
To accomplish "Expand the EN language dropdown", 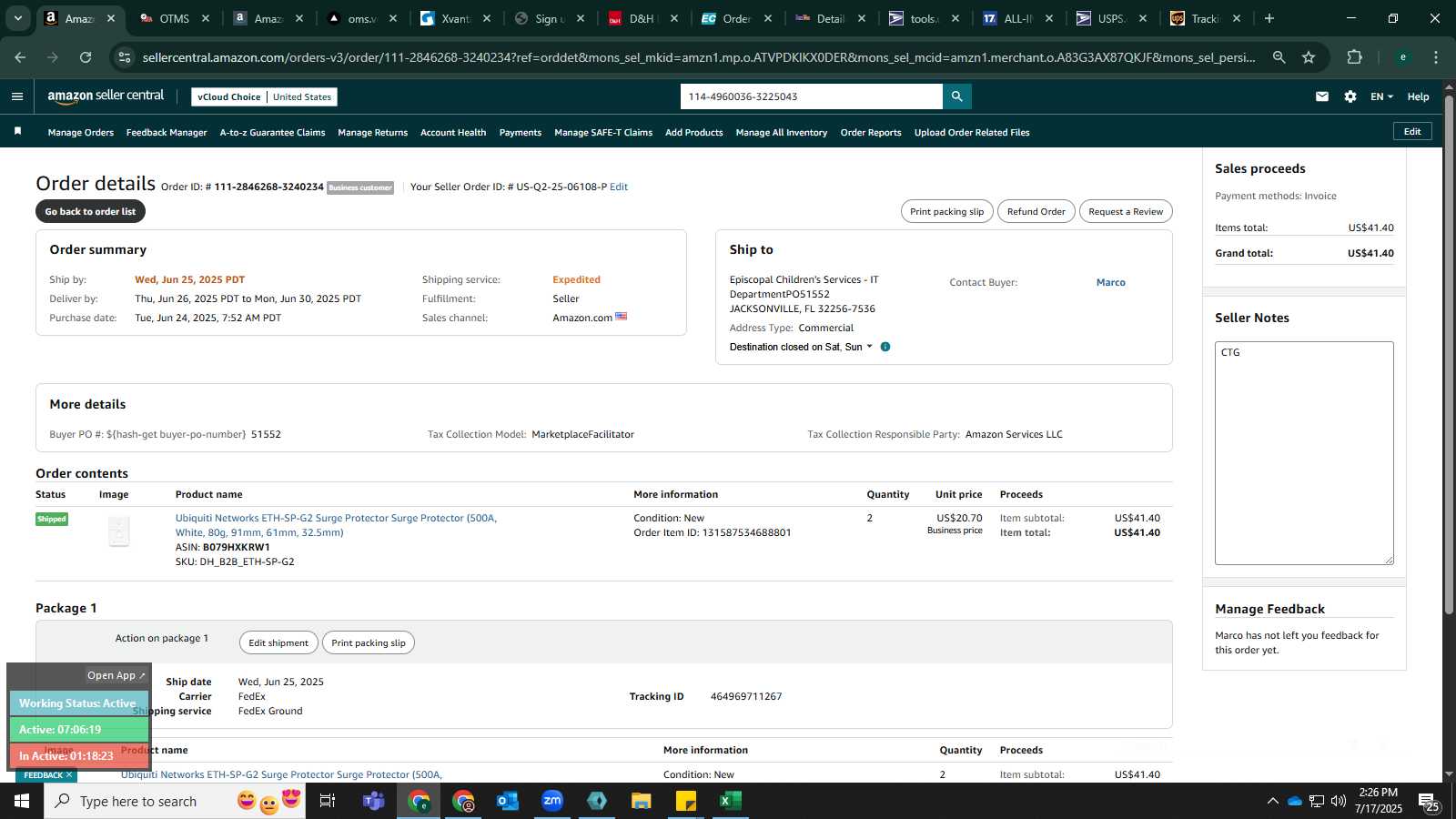I will click(1381, 96).
